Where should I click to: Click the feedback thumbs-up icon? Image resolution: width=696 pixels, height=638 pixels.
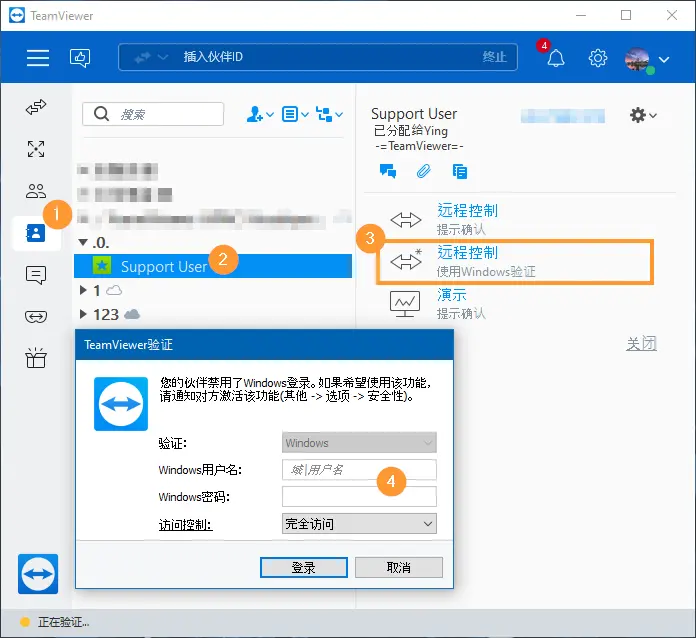[80, 58]
